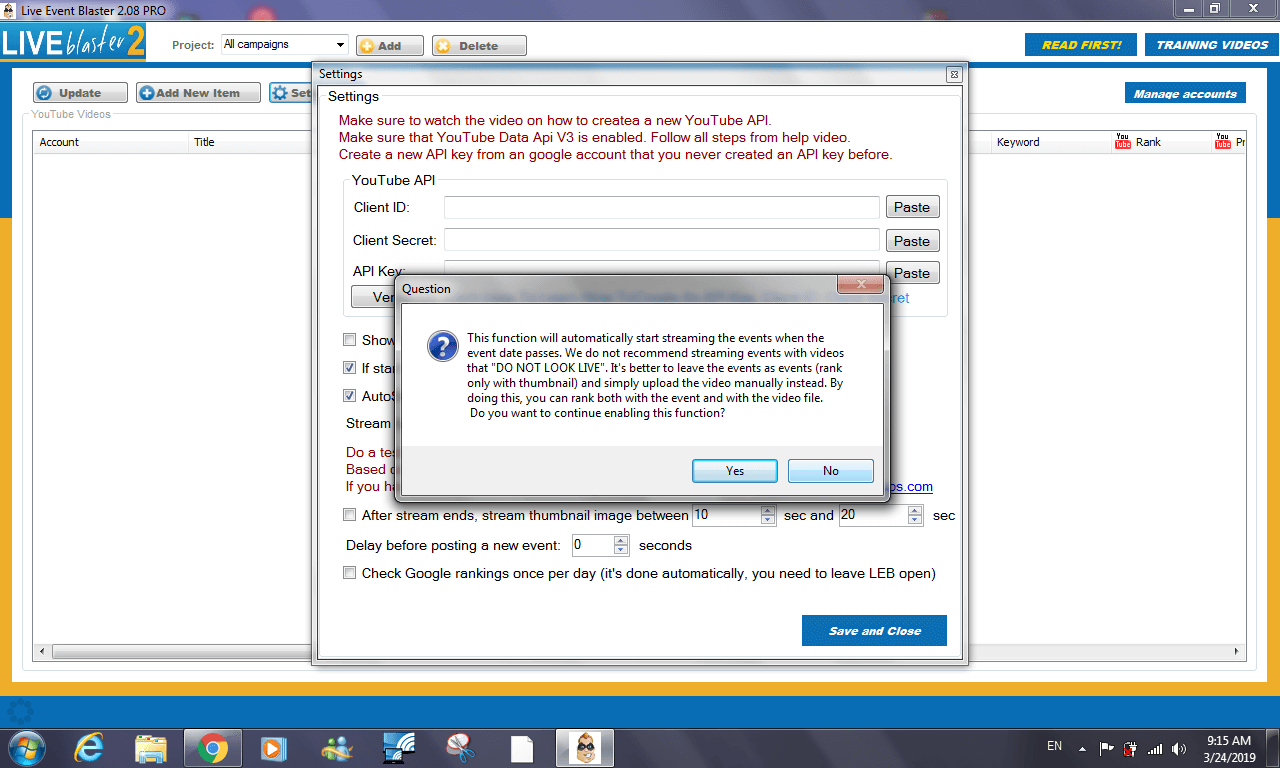Click Paste next to API Key
1280x768 pixels.
click(912, 272)
